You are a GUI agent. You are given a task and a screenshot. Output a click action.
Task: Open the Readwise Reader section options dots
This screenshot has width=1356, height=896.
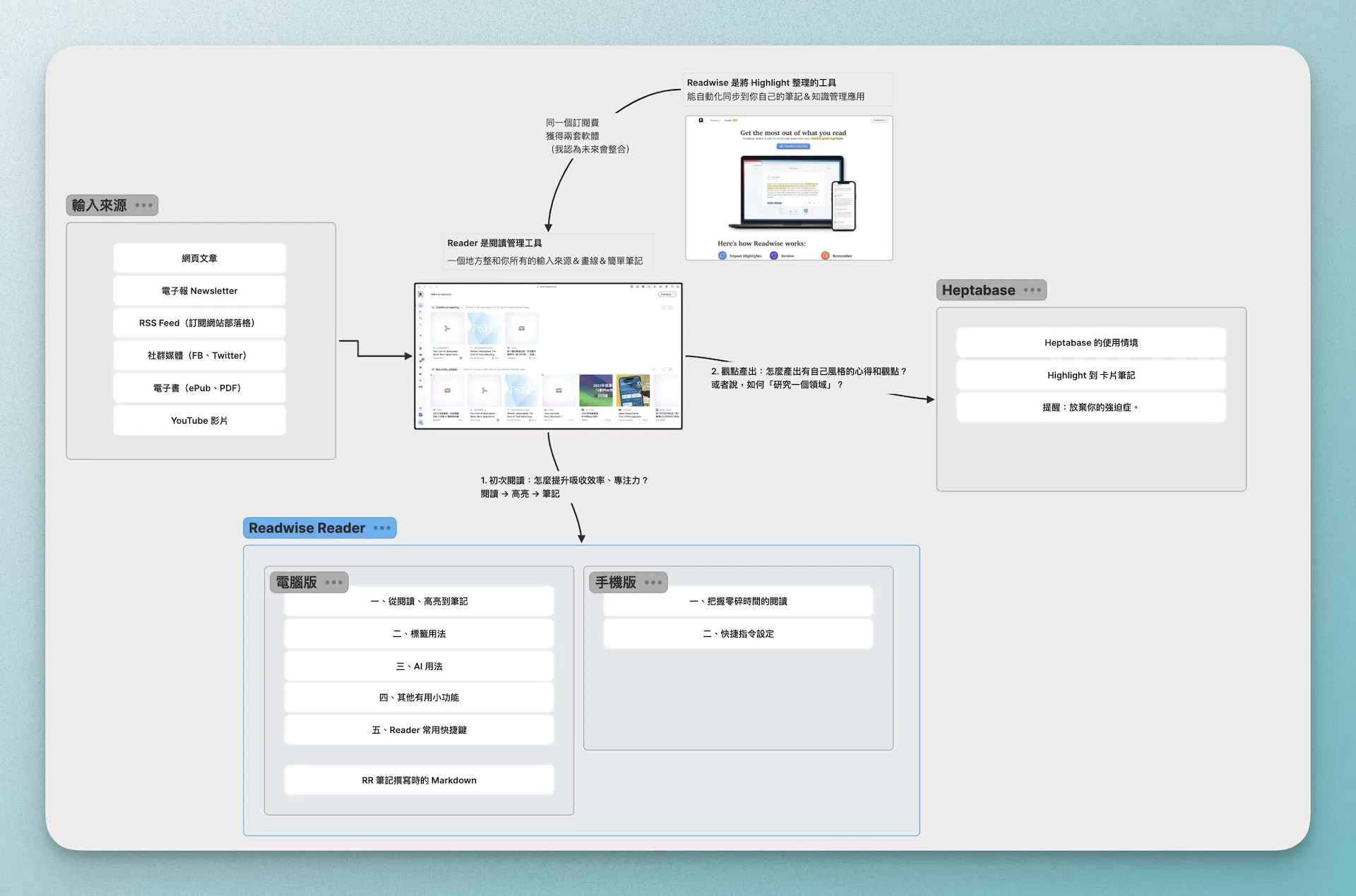pos(382,528)
